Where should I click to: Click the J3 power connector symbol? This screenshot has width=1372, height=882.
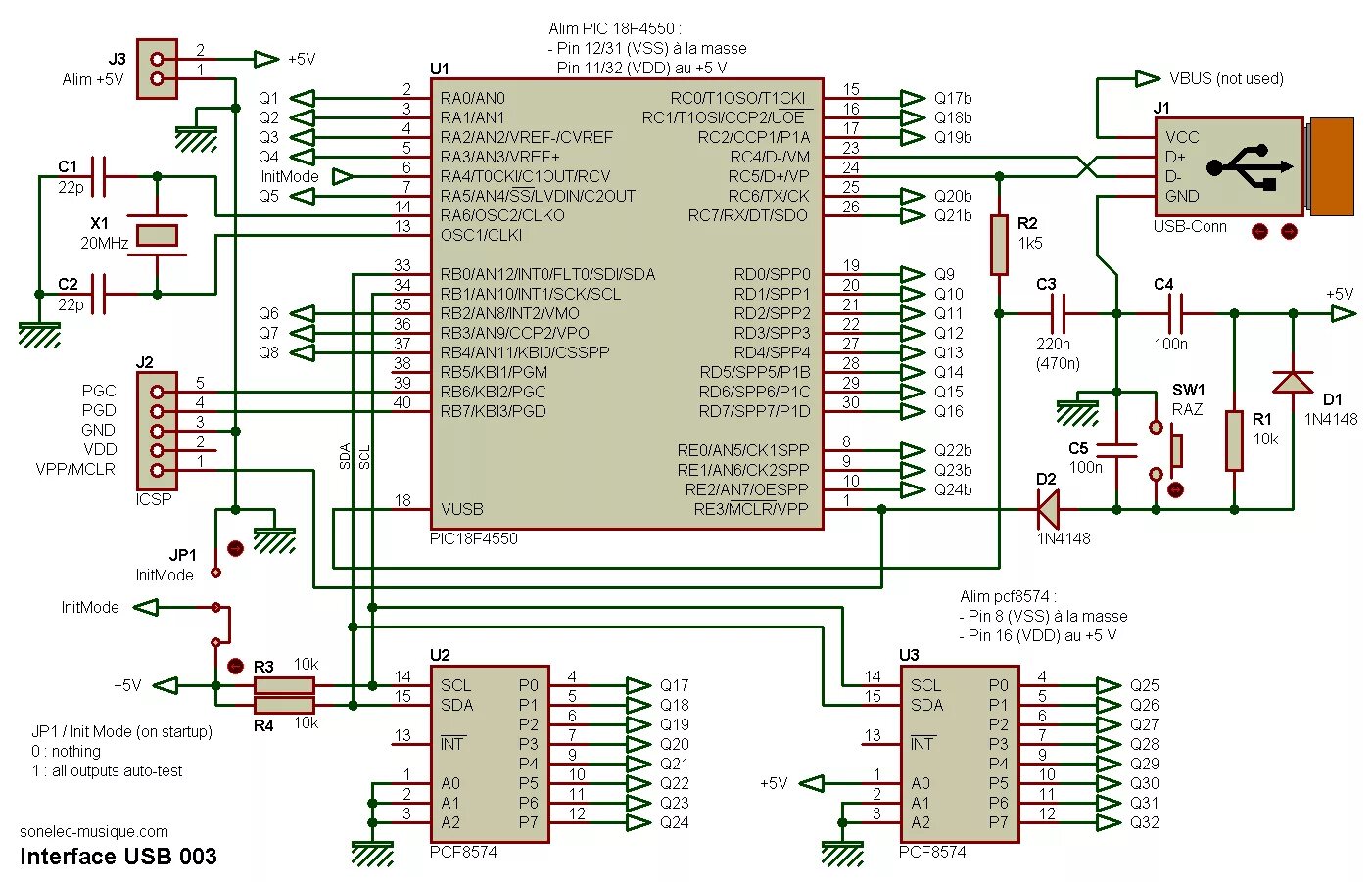pyautogui.click(x=157, y=69)
